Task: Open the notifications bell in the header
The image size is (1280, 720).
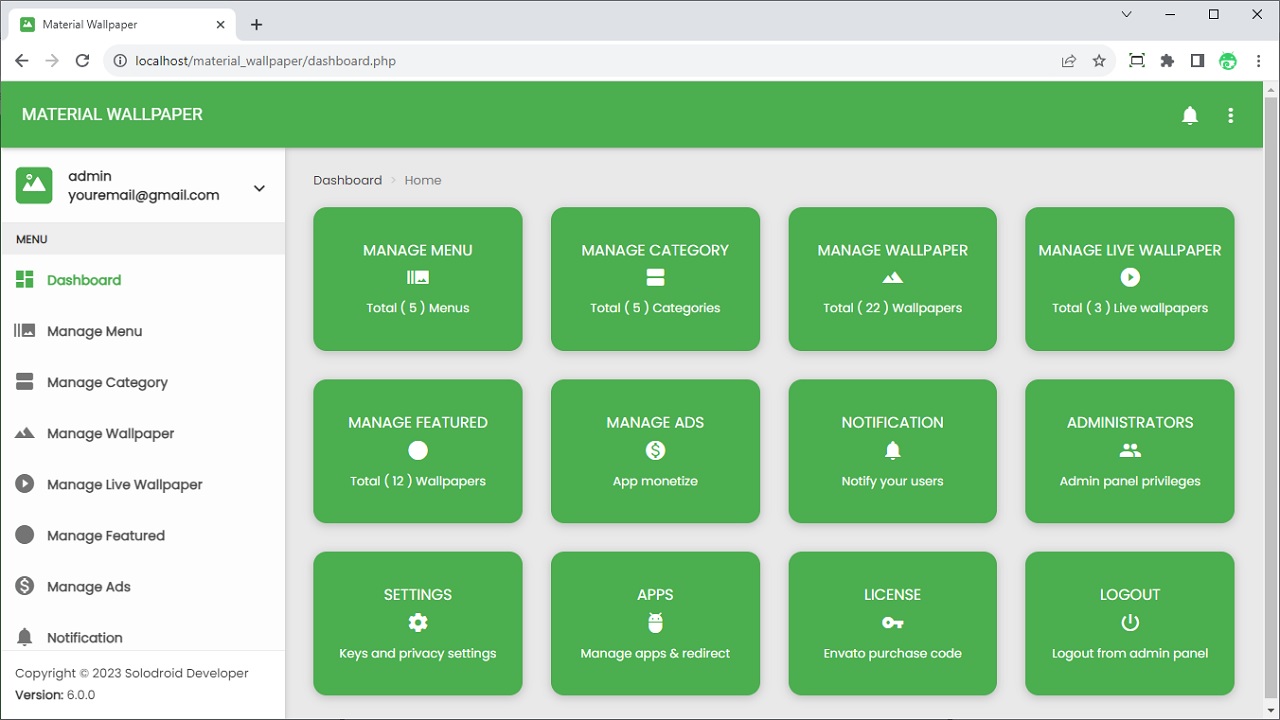Action: click(1190, 115)
